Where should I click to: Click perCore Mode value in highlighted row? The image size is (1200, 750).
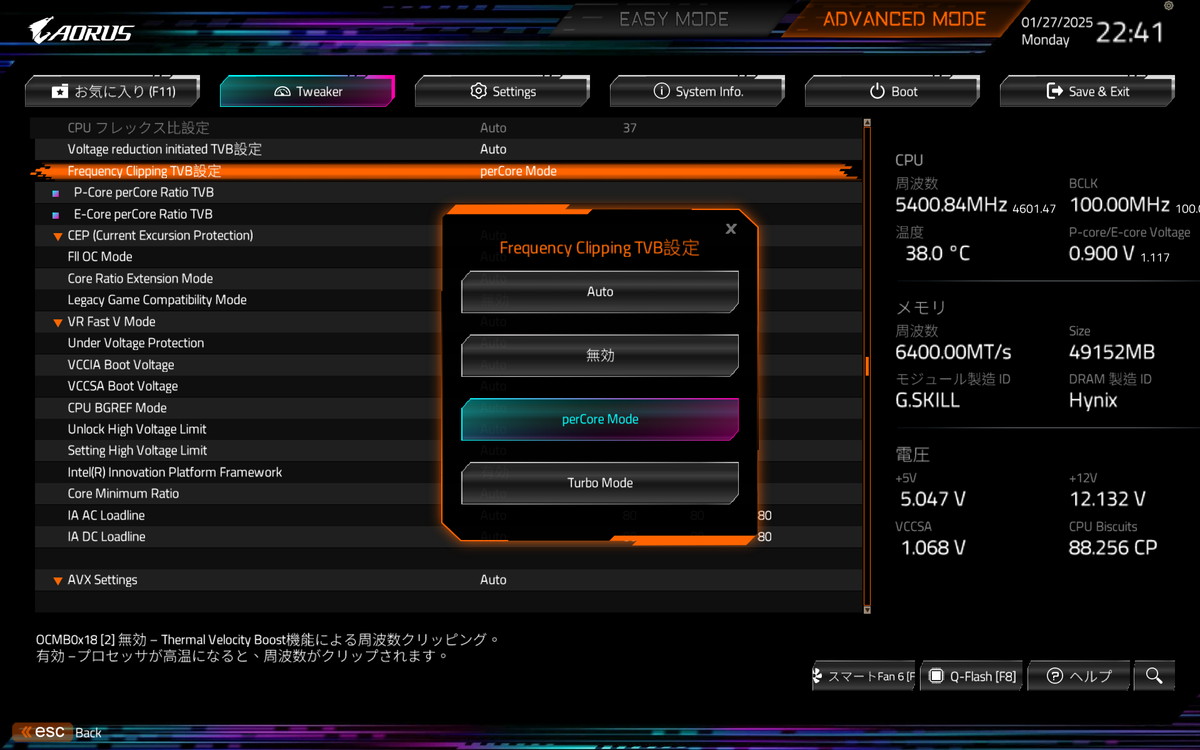pos(518,171)
